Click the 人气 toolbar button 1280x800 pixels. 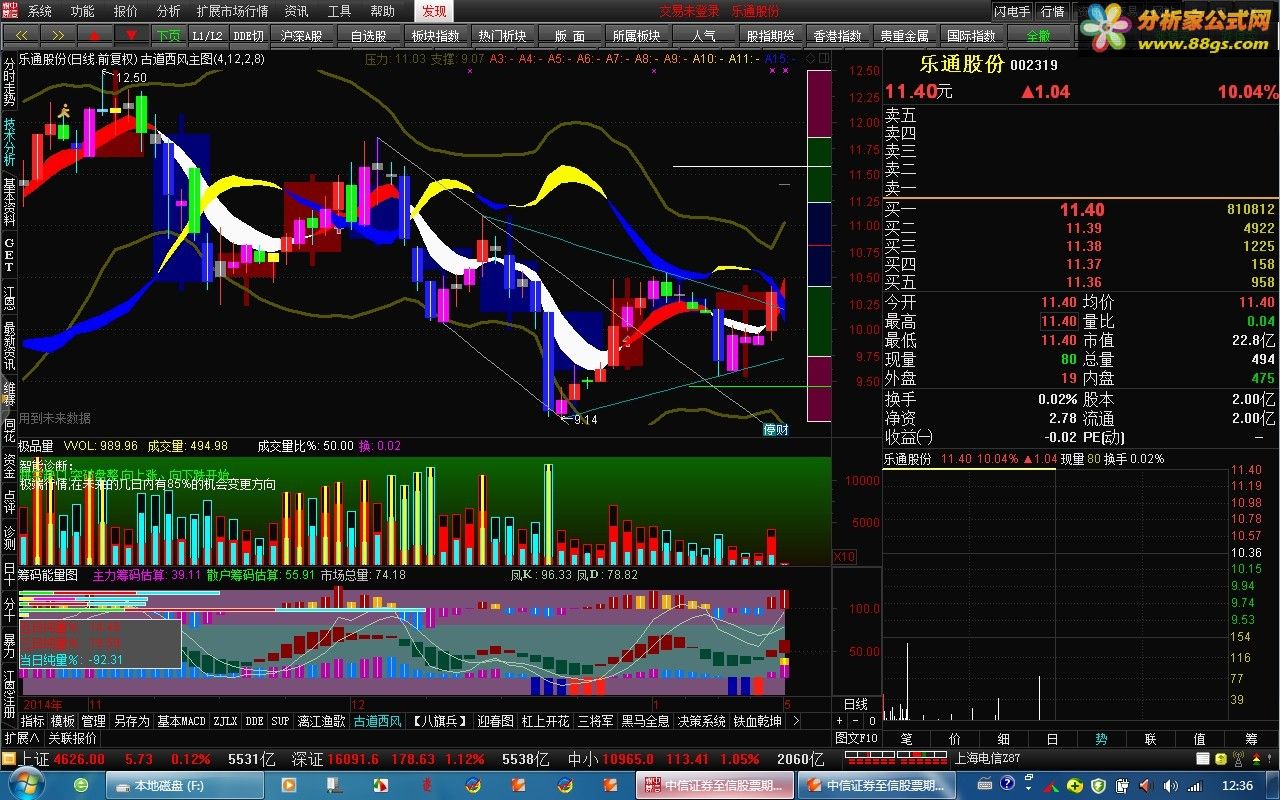(x=703, y=35)
